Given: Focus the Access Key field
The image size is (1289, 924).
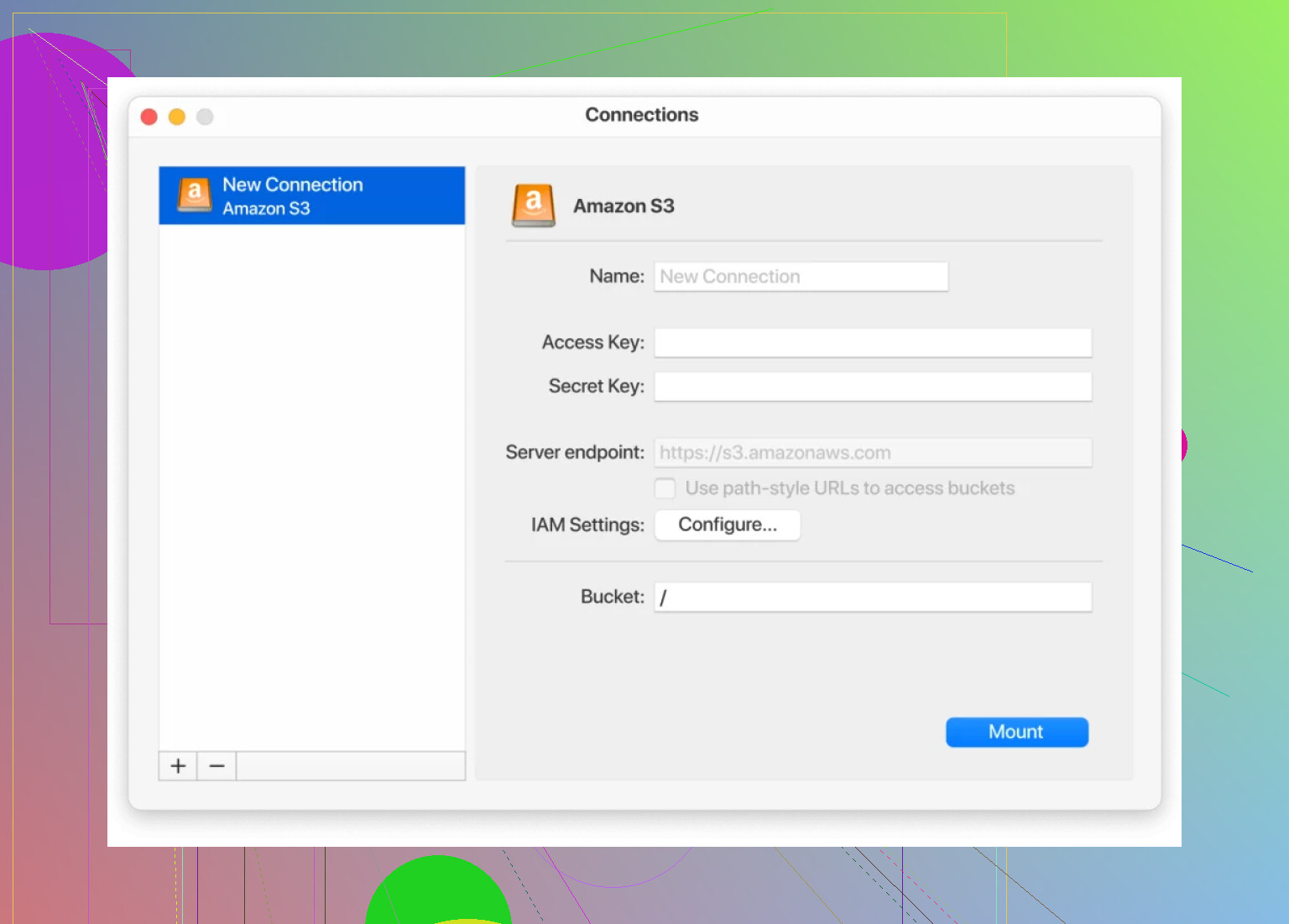Looking at the screenshot, I should pyautogui.click(x=873, y=342).
